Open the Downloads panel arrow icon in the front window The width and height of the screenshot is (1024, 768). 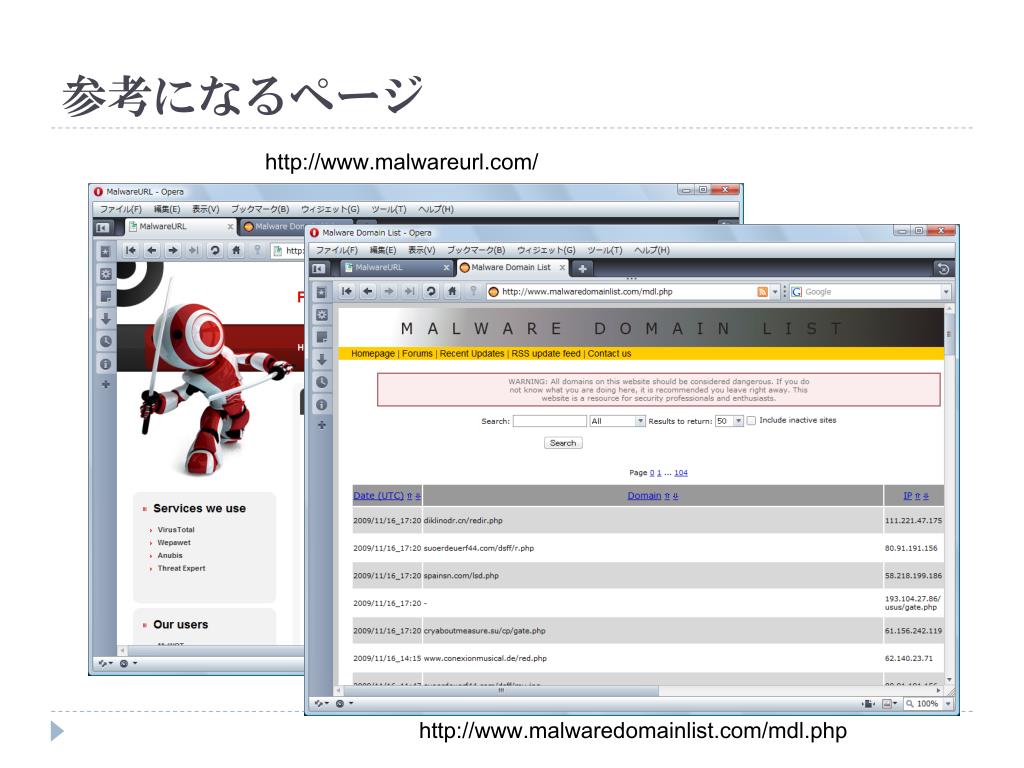click(x=321, y=359)
